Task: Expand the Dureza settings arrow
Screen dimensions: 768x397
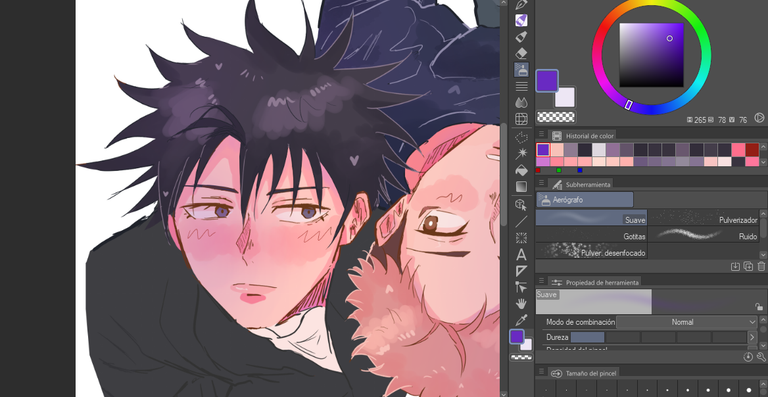Action: click(753, 337)
